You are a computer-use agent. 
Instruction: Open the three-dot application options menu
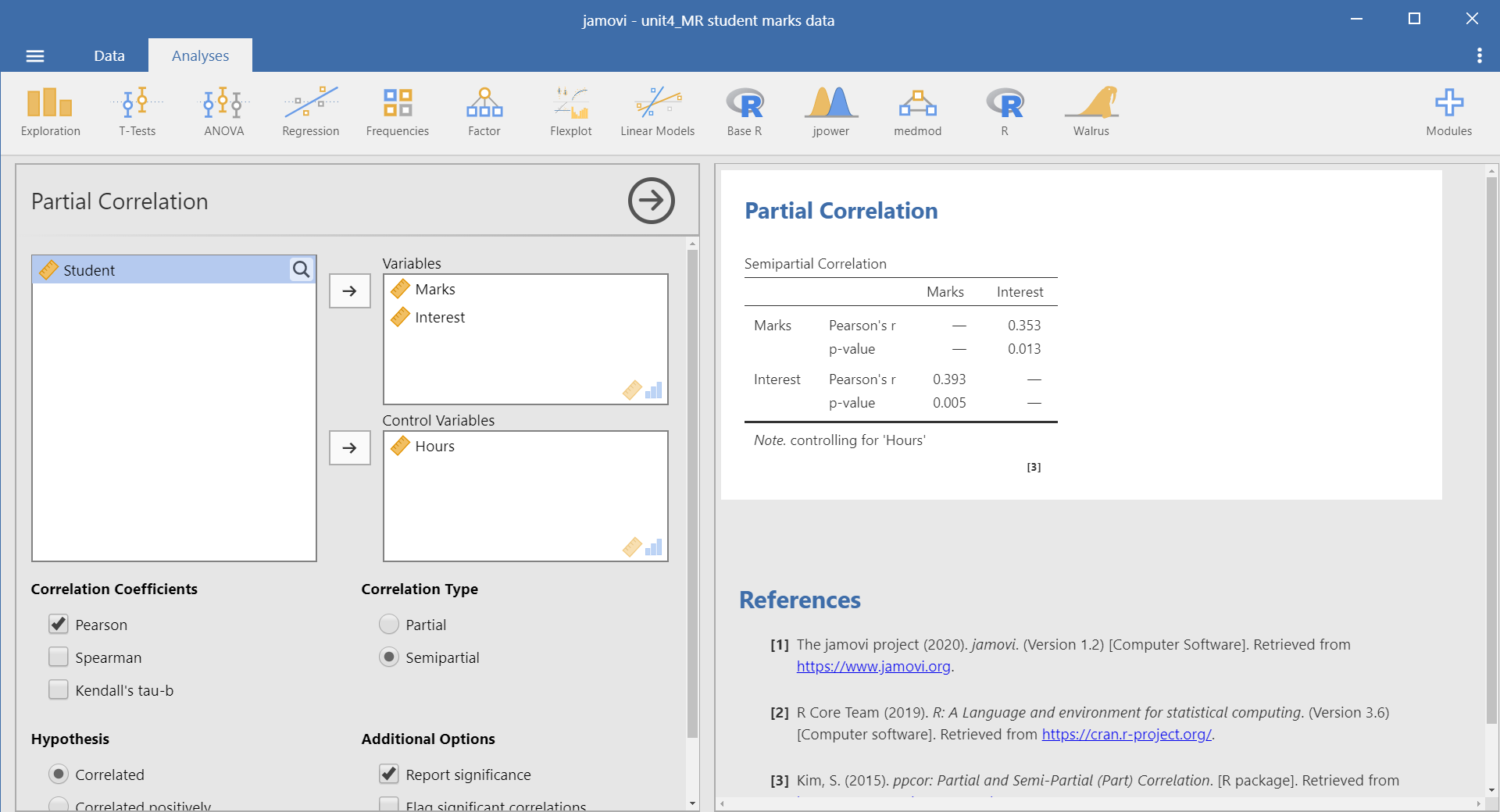(1480, 55)
